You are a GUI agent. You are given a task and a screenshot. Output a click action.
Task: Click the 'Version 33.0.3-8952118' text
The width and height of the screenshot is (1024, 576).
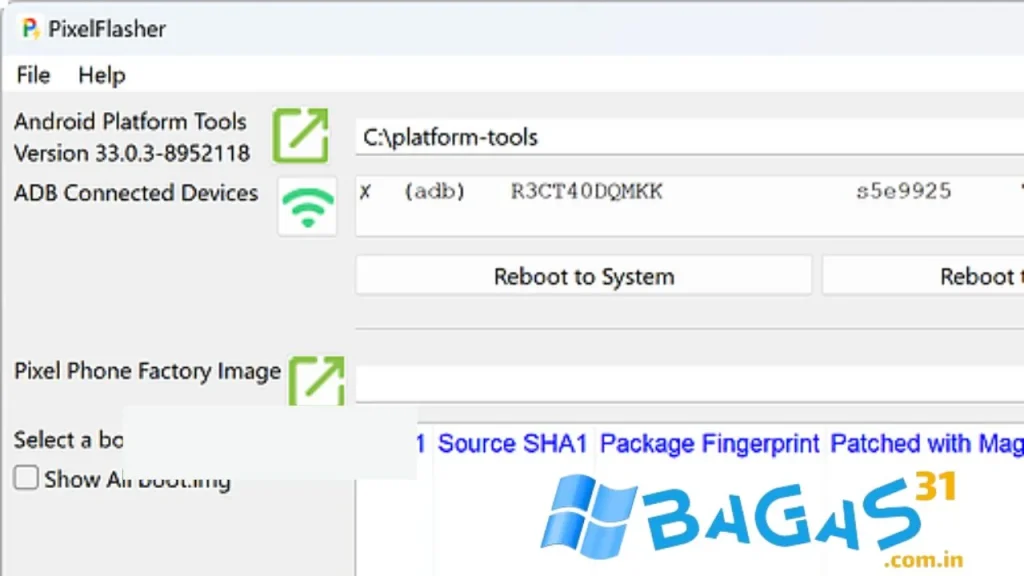(132, 153)
